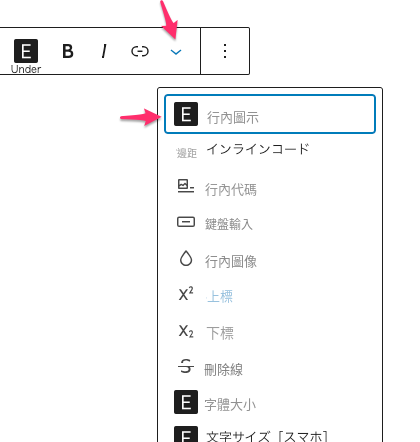
Task: Open the 字體大小 font size option
Action: click(230, 405)
